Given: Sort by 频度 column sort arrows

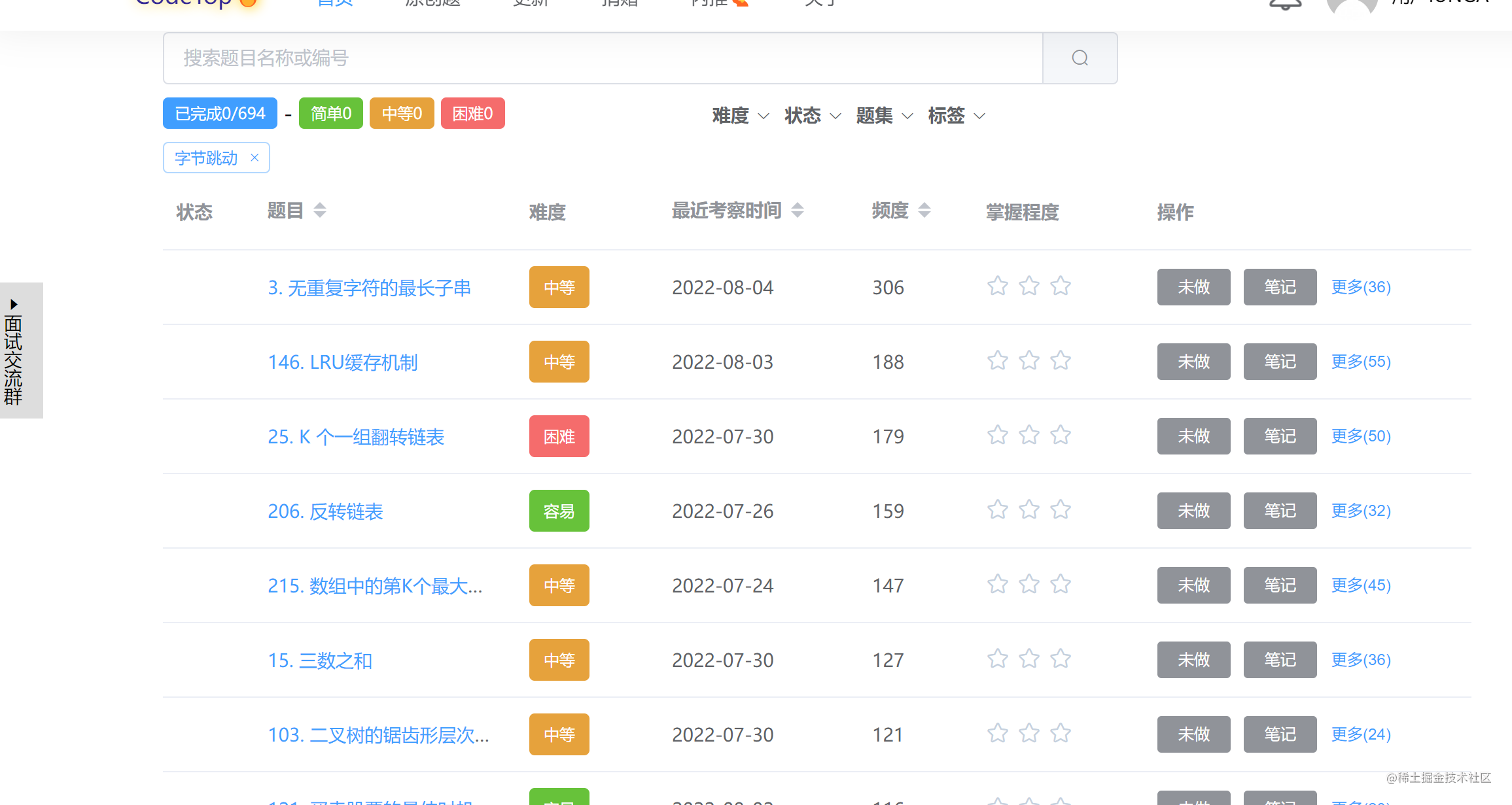Looking at the screenshot, I should [924, 210].
